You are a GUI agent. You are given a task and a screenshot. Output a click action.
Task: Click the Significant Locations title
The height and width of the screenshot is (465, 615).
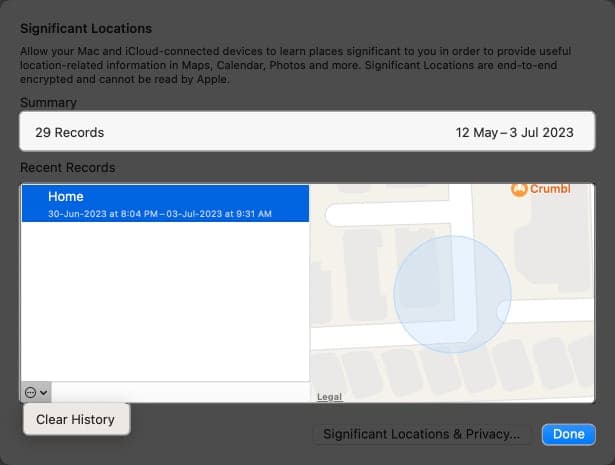86,29
